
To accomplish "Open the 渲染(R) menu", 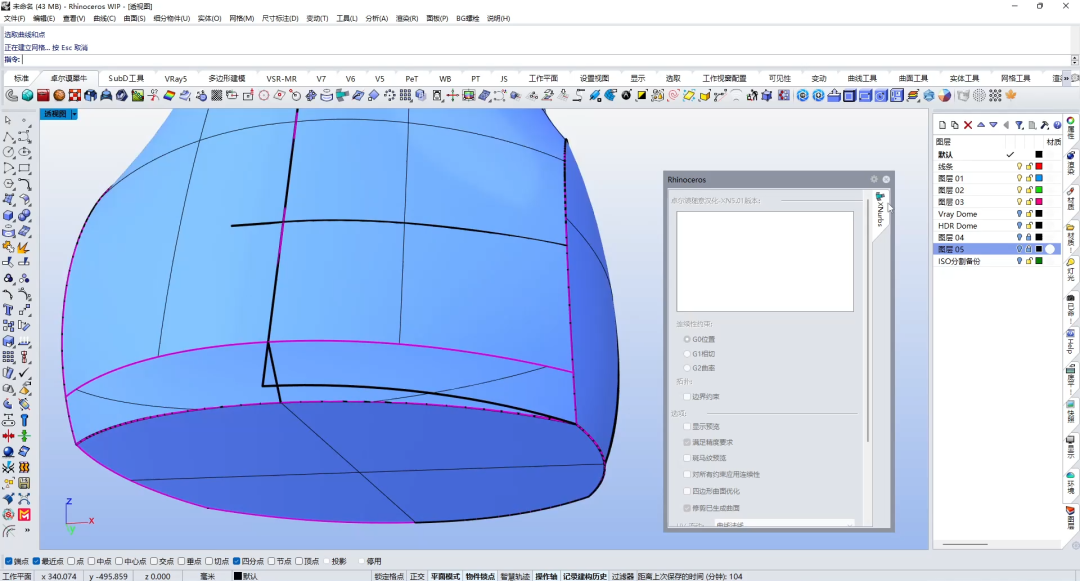I will (x=406, y=19).
